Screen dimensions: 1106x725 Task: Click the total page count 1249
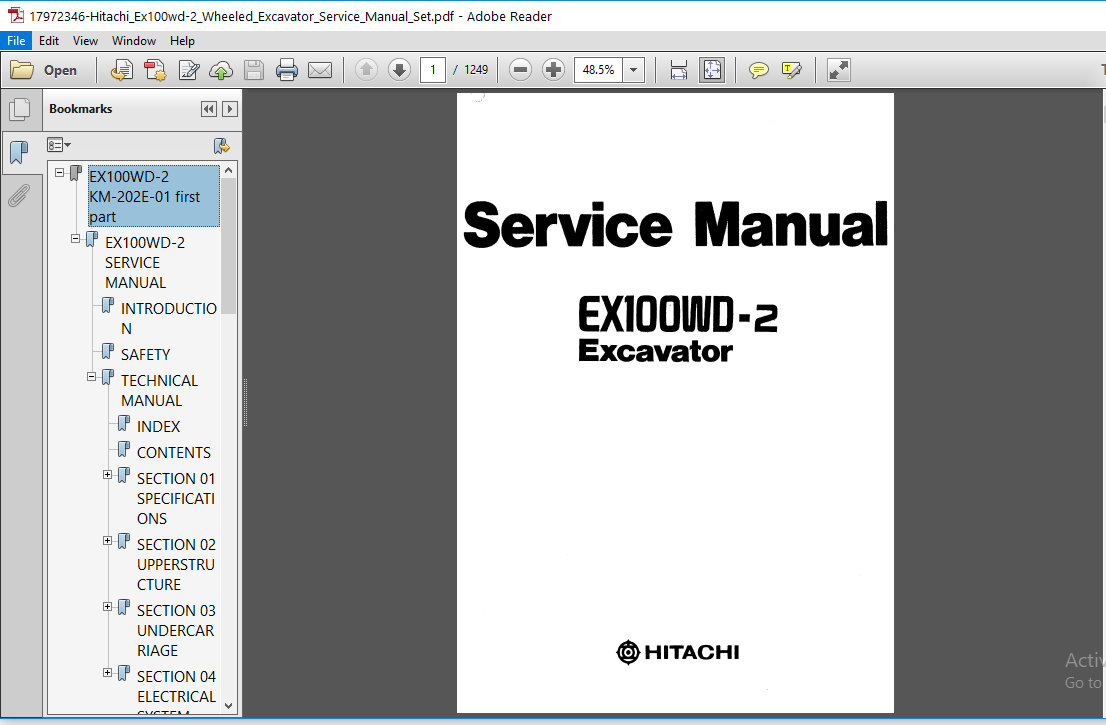pyautogui.click(x=476, y=70)
